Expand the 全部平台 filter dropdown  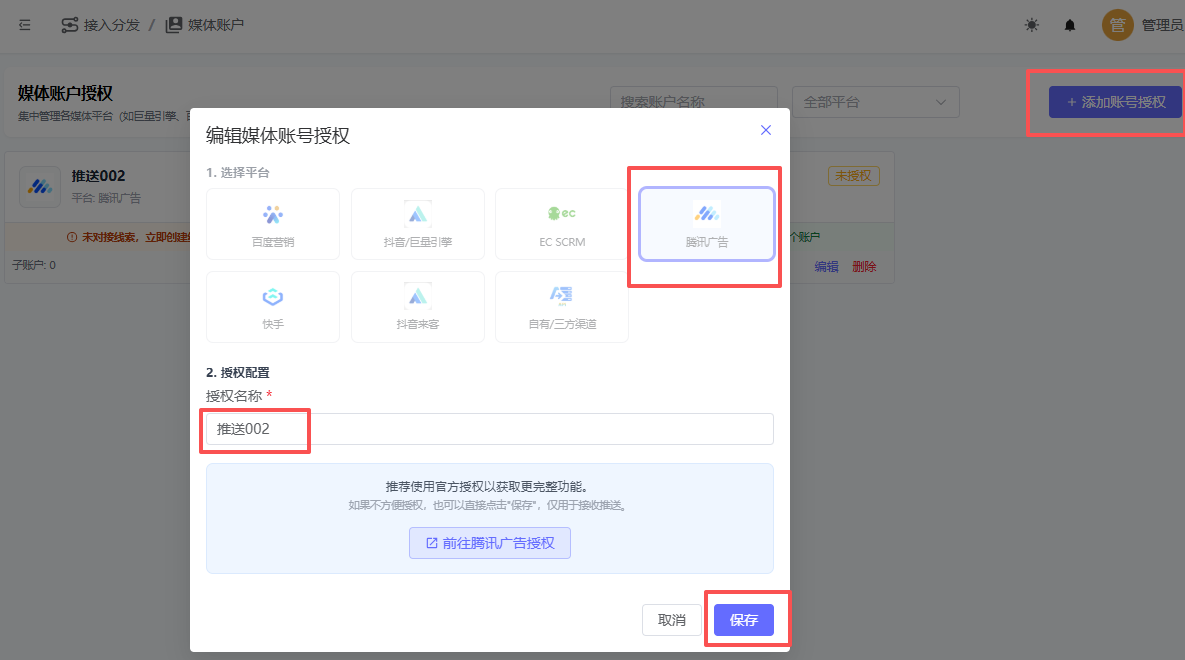coord(875,102)
